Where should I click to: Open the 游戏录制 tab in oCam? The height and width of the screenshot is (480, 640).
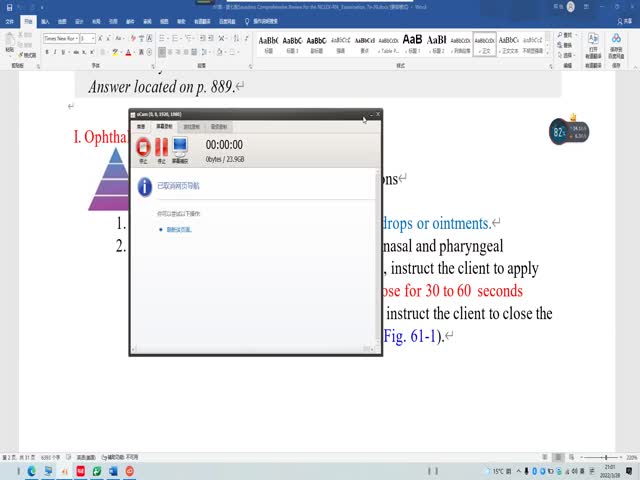pos(191,127)
